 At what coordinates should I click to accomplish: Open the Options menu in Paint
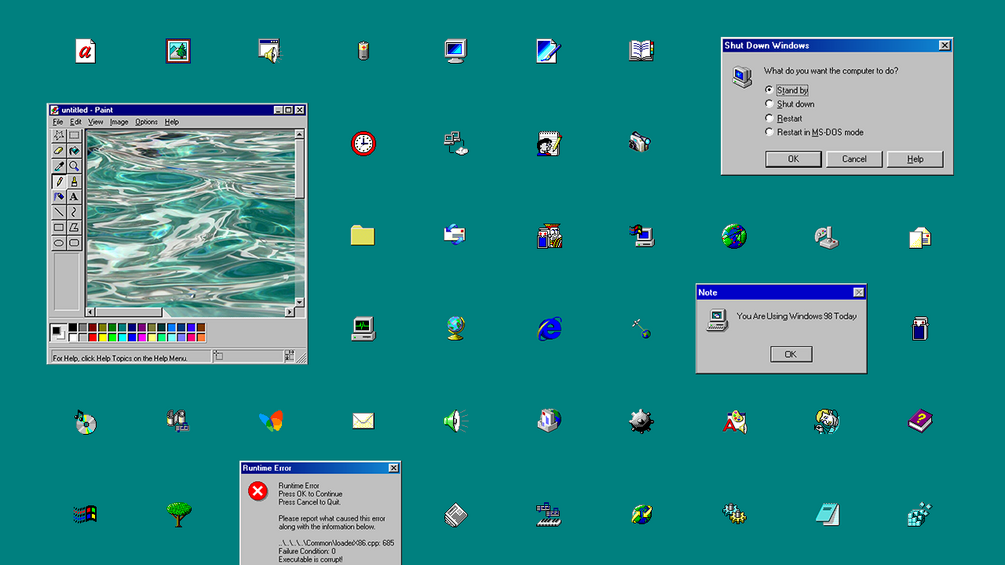tap(146, 122)
